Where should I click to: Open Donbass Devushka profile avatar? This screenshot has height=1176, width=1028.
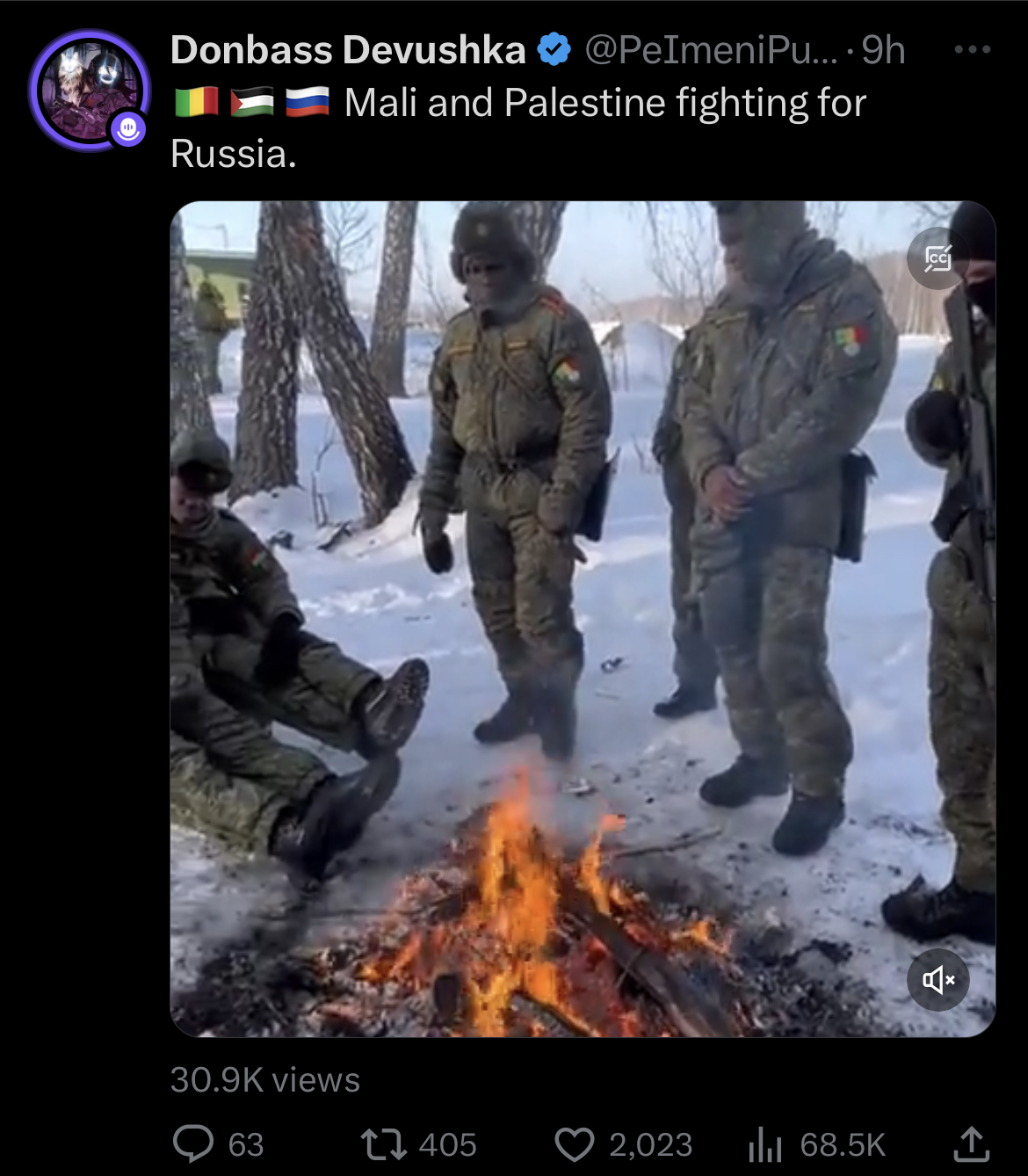point(90,90)
